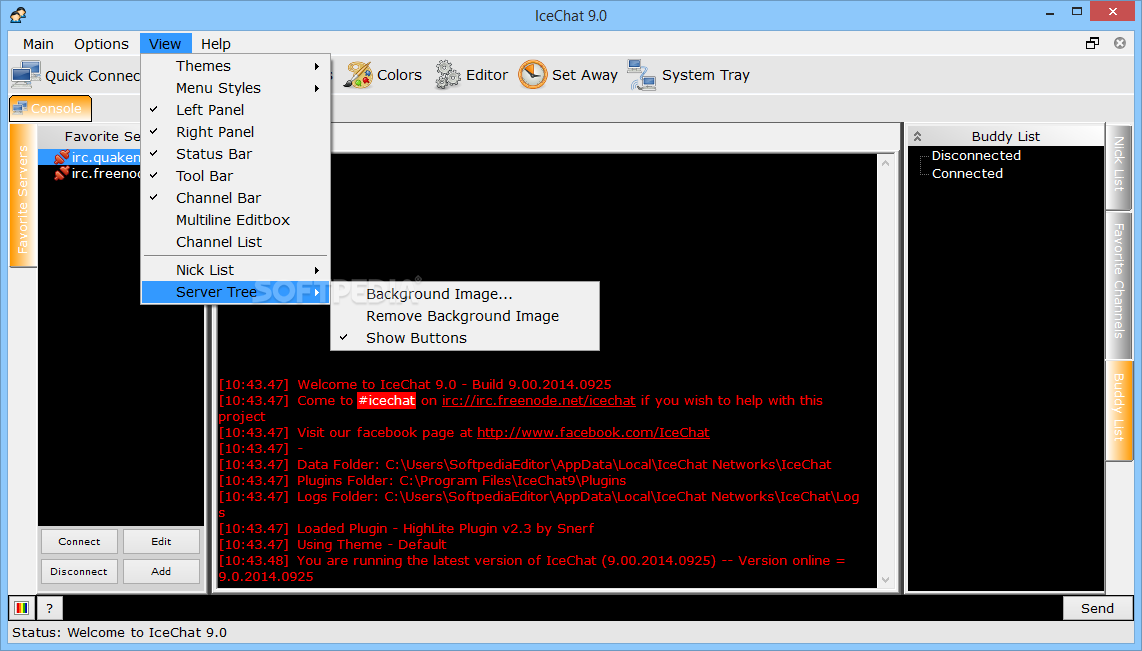Select the Connected buddy group
Viewport: 1142px width, 651px height.
coord(967,174)
